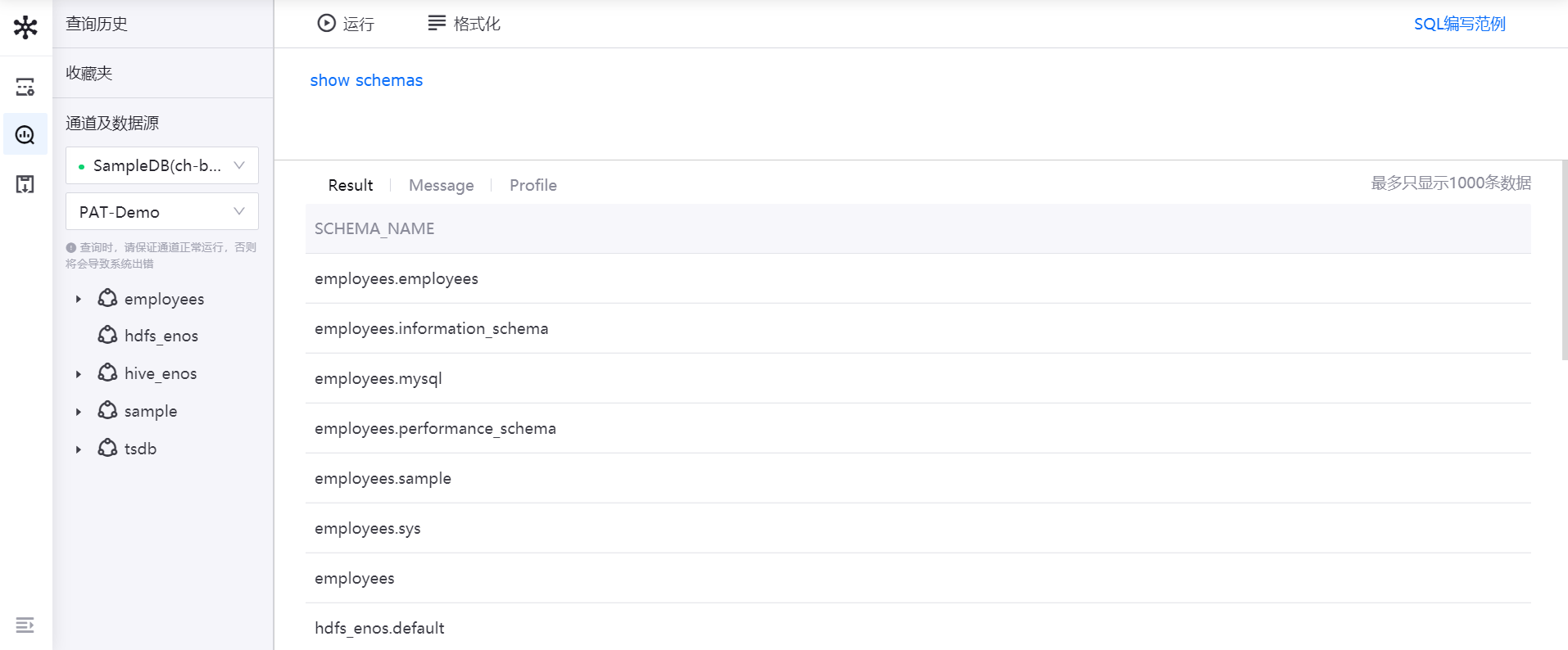Open the channel configuration sidebar icon

point(25,87)
